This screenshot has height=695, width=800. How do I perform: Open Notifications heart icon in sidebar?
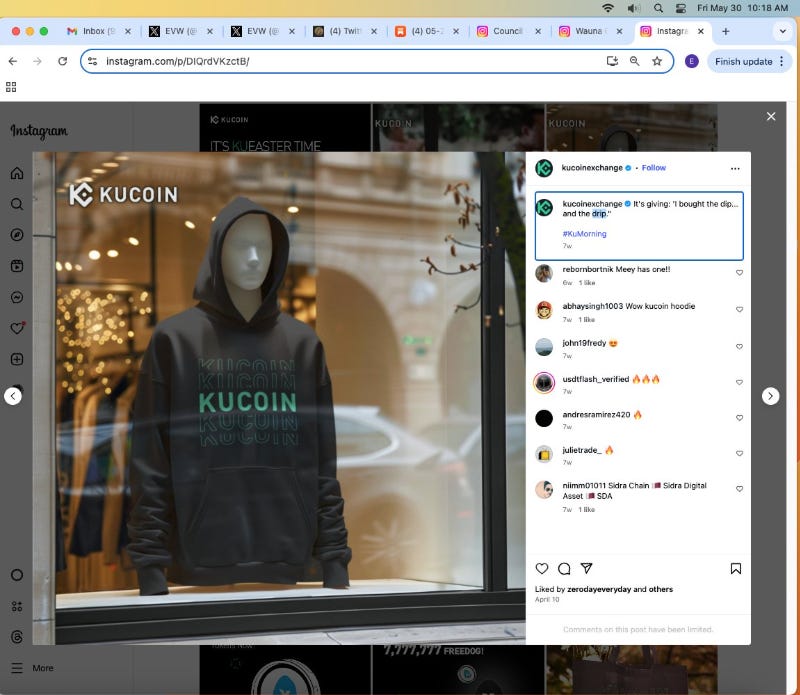click(17, 328)
